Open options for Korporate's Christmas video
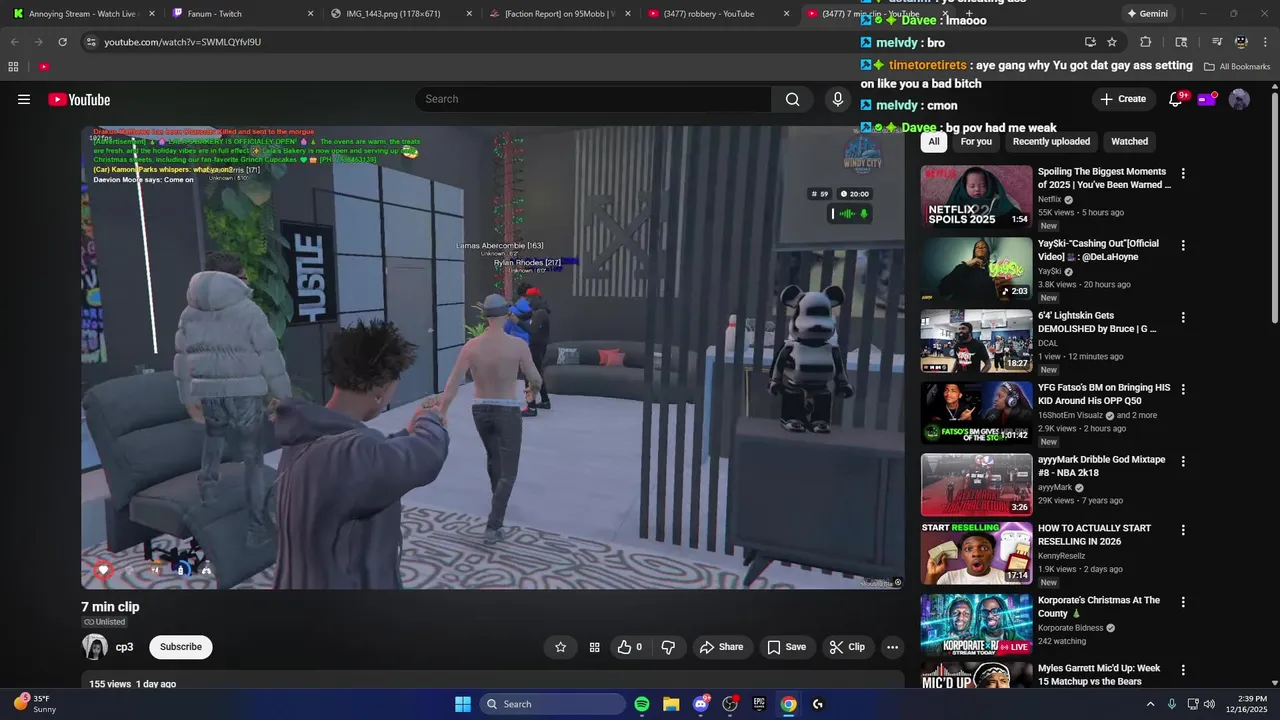 coord(1183,602)
